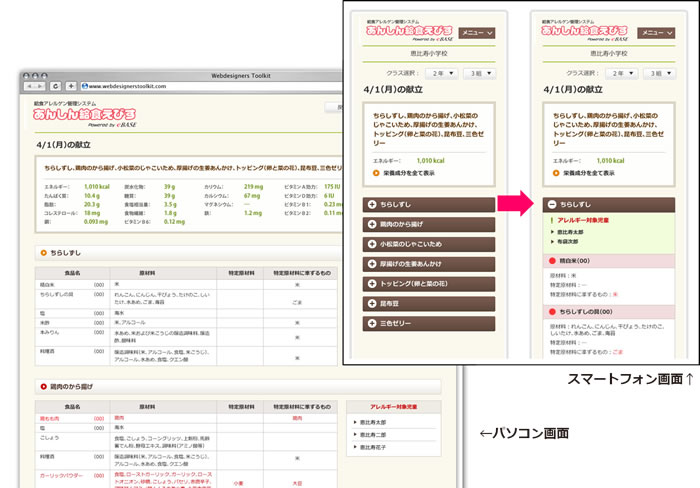Click the 0.093 mg value
This screenshot has width=700, height=488.
point(96,221)
